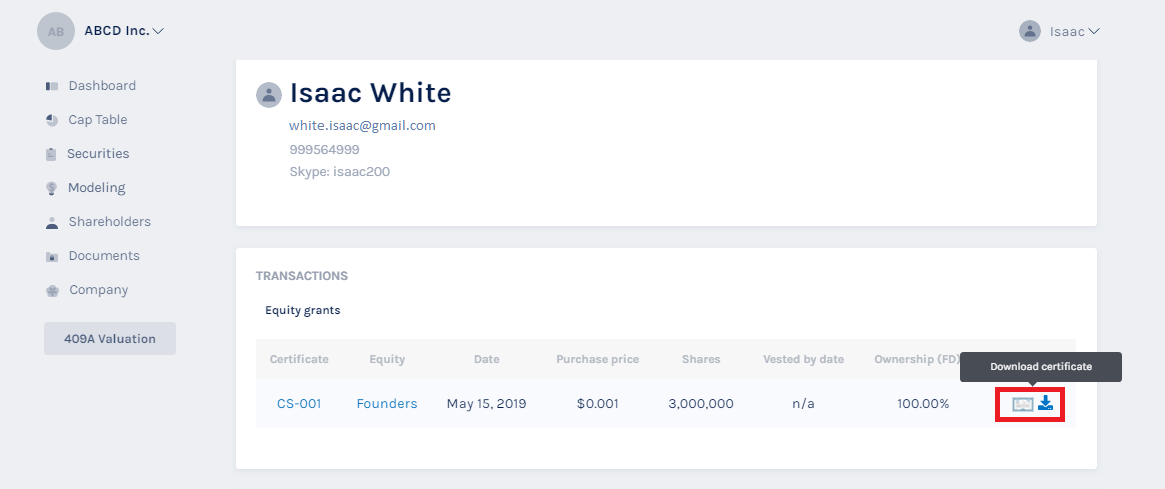Open the Founders equity link
Viewport: 1165px width, 489px height.
387,404
